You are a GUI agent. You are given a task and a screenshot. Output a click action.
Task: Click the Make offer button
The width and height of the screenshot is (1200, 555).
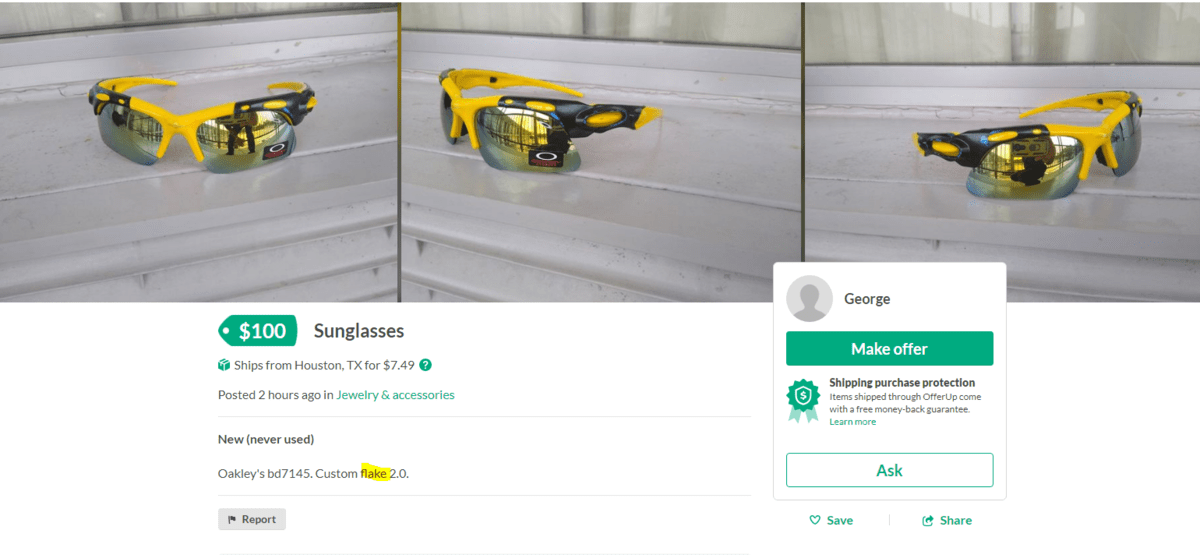tap(889, 349)
